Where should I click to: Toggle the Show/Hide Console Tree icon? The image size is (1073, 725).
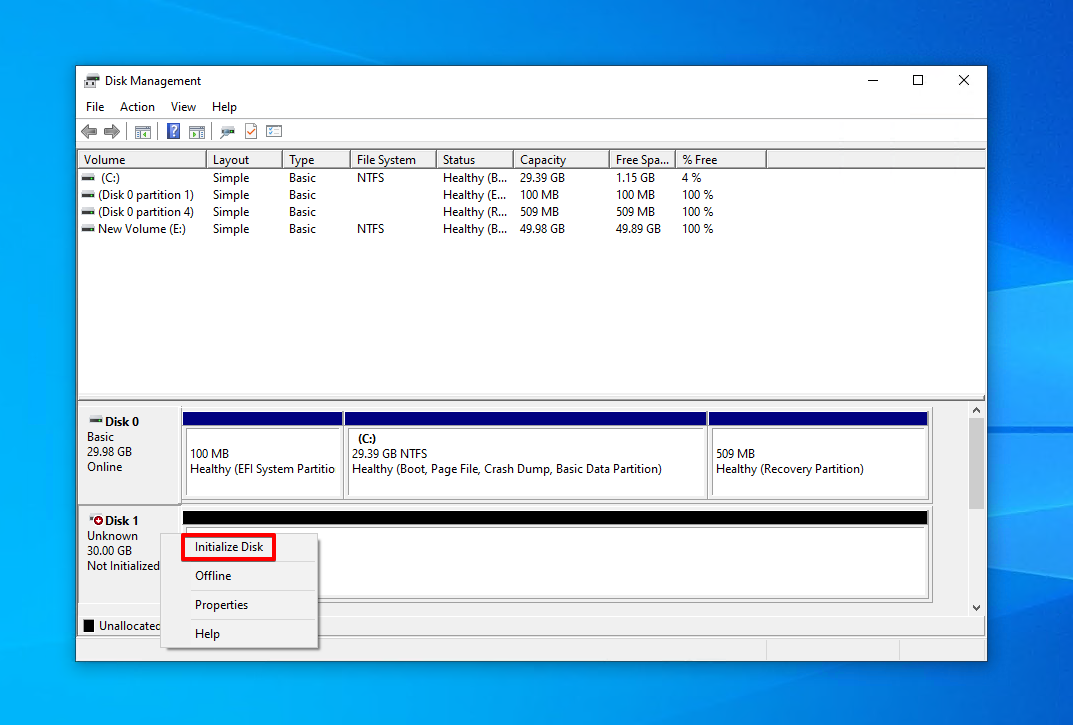point(142,131)
